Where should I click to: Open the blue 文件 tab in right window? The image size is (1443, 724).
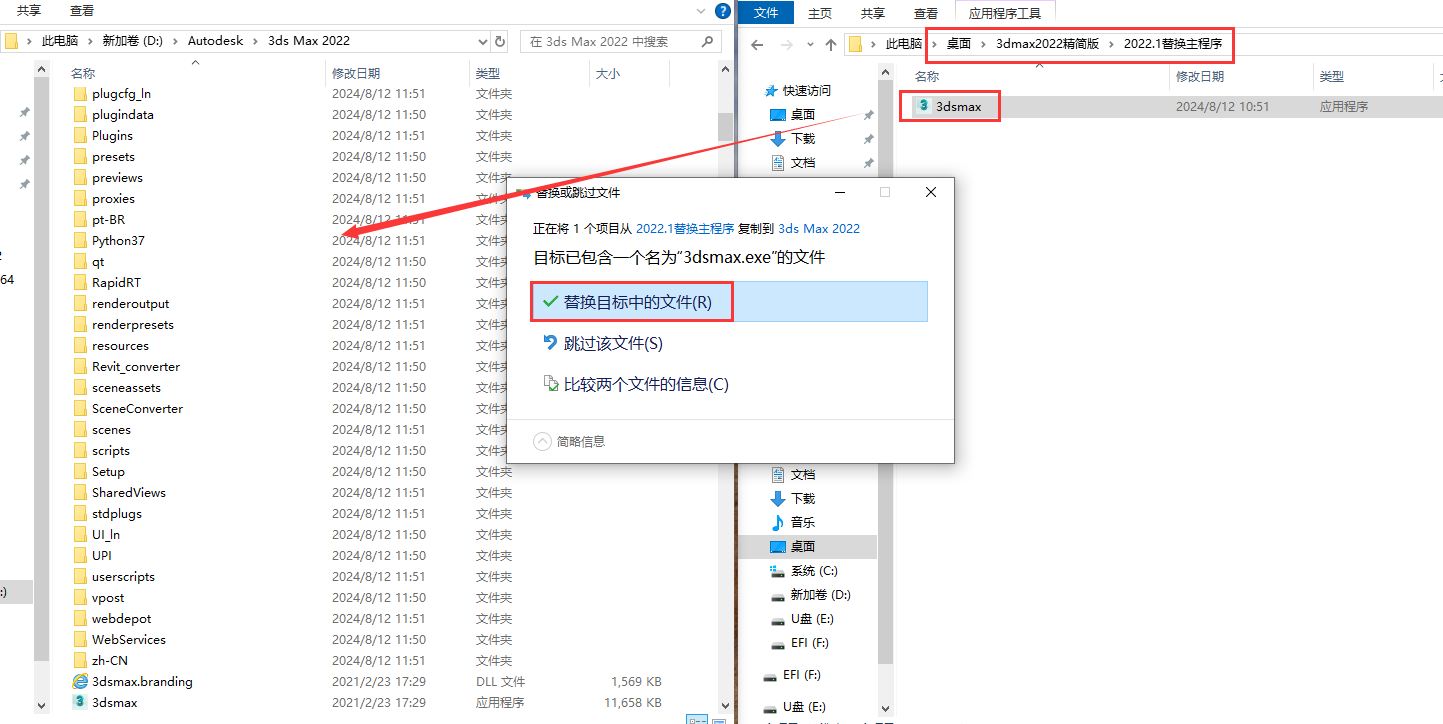click(x=766, y=13)
